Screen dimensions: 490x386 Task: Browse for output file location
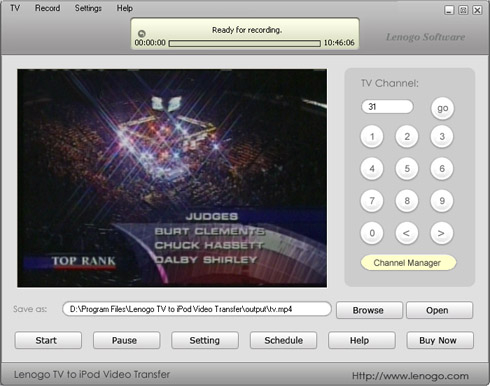pyautogui.click(x=369, y=310)
